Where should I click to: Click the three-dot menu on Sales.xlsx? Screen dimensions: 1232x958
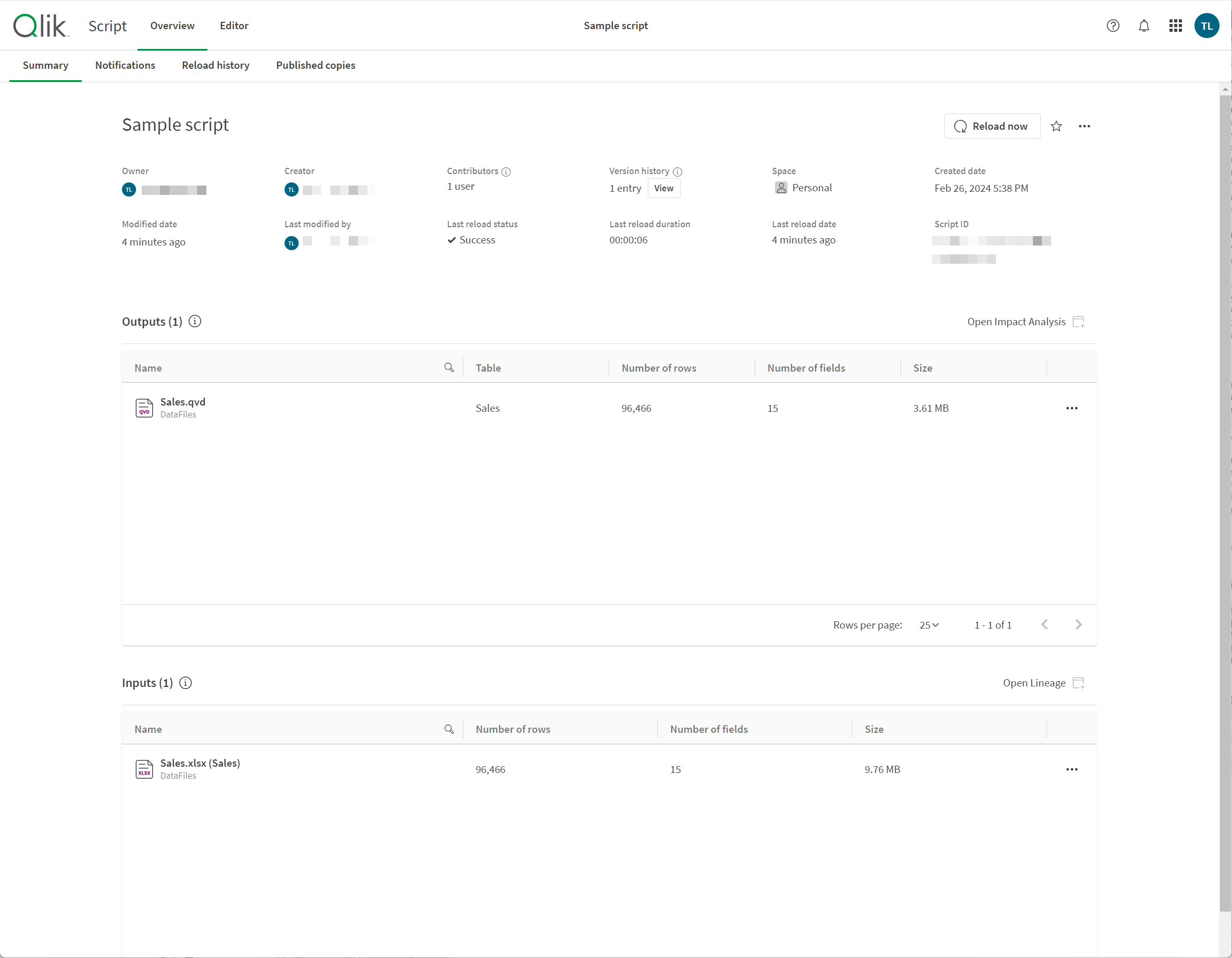(1072, 769)
